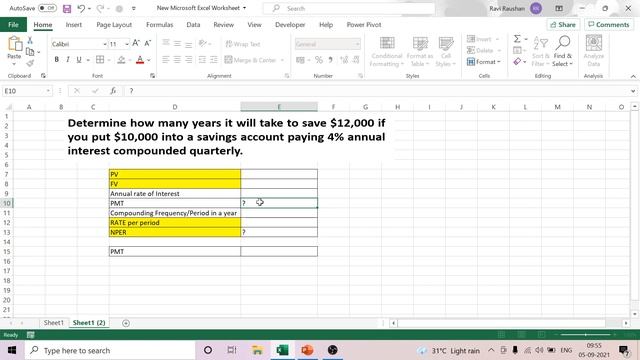
Task: Apply Percent Style format
Action: coord(319,60)
